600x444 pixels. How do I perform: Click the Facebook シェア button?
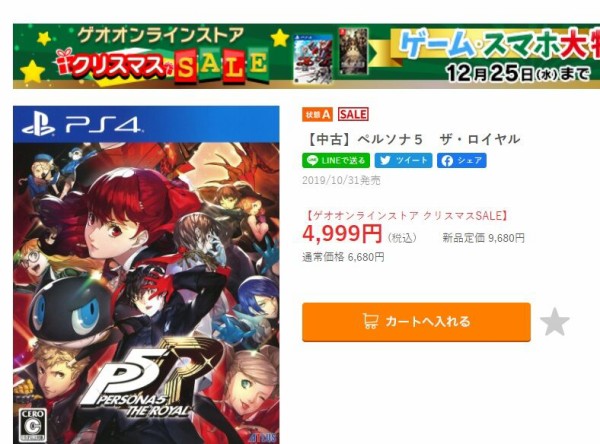click(462, 160)
